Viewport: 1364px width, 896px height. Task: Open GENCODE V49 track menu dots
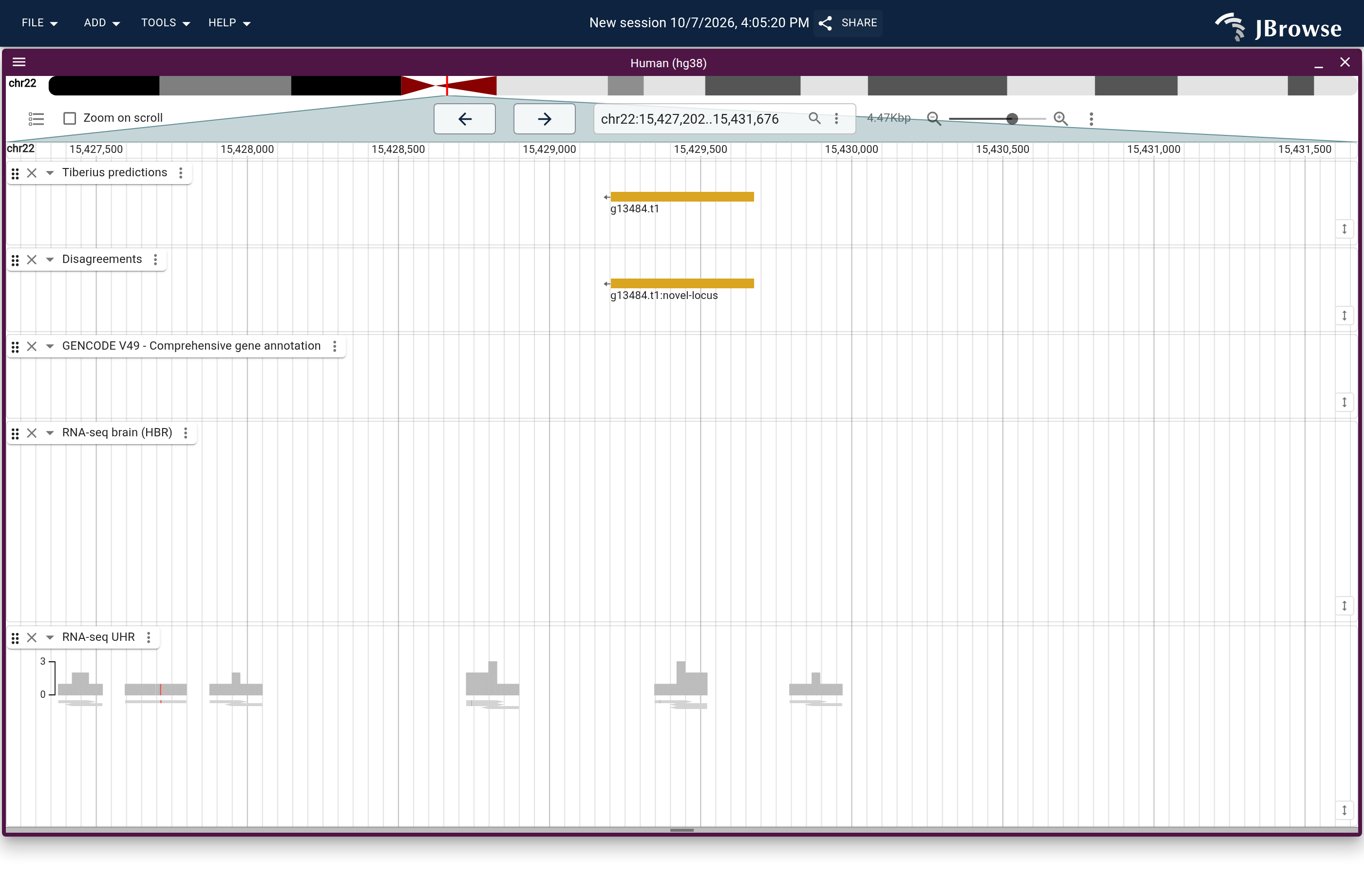click(335, 346)
